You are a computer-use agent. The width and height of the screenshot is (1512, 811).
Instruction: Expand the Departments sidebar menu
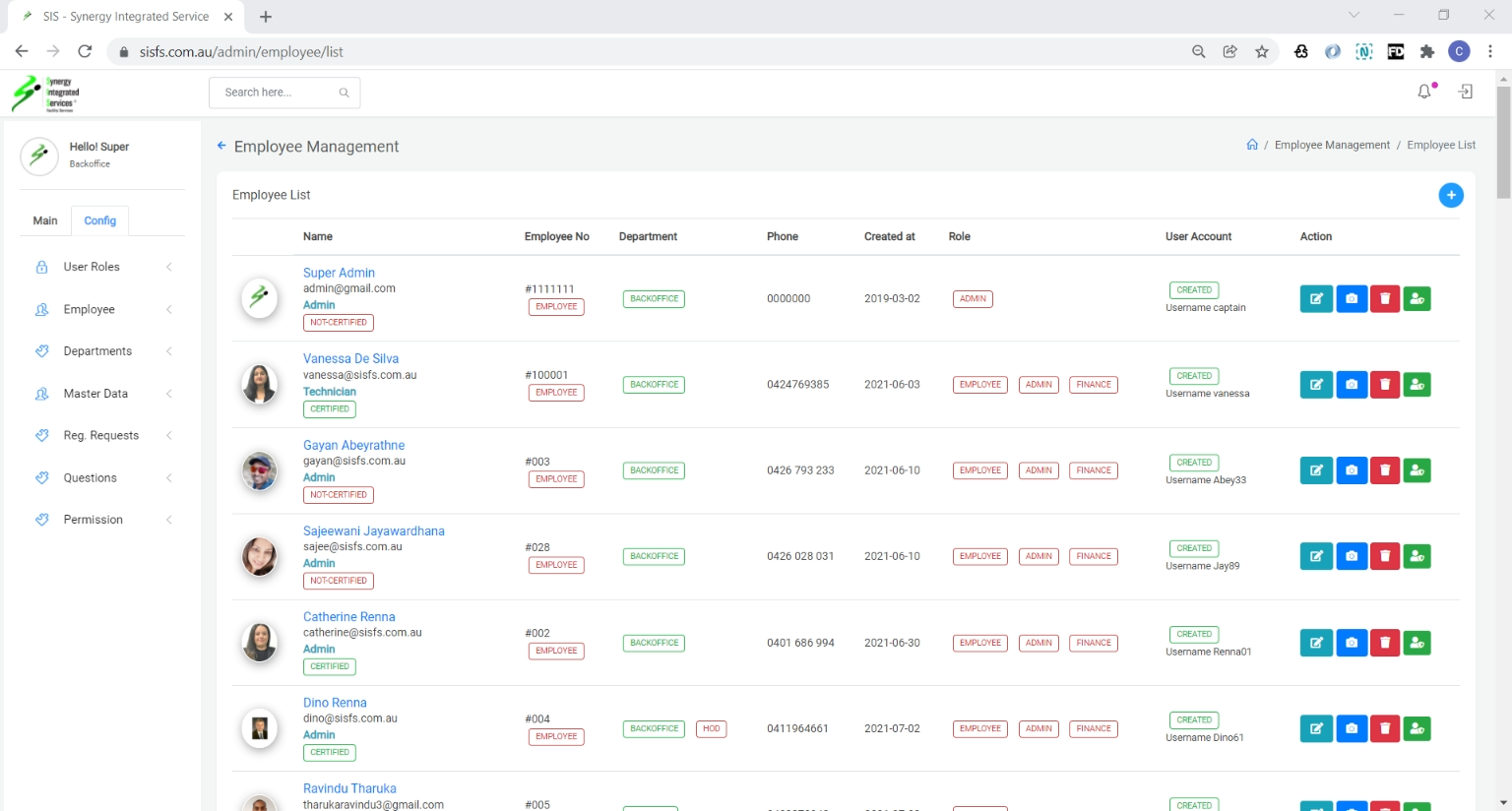pos(97,351)
